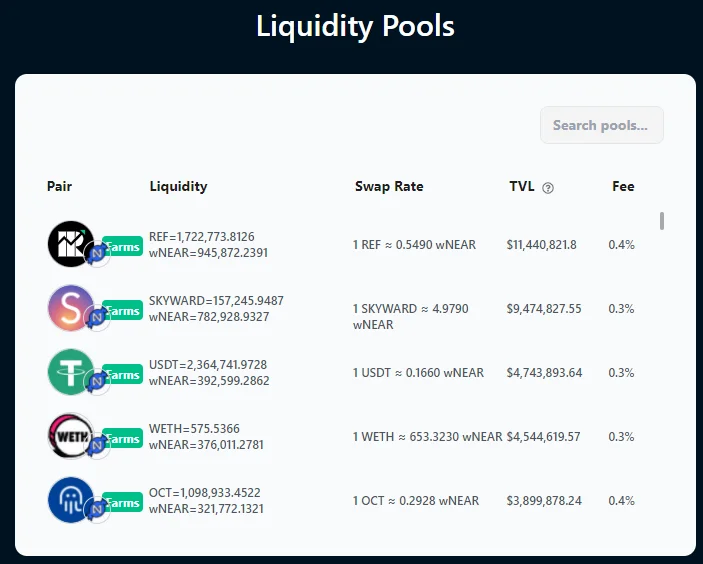
Task: Focus the Search pools input field
Action: pyautogui.click(x=602, y=125)
